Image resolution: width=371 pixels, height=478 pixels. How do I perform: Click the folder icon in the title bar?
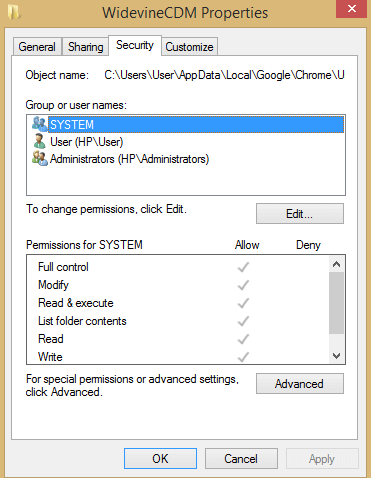[x=14, y=12]
